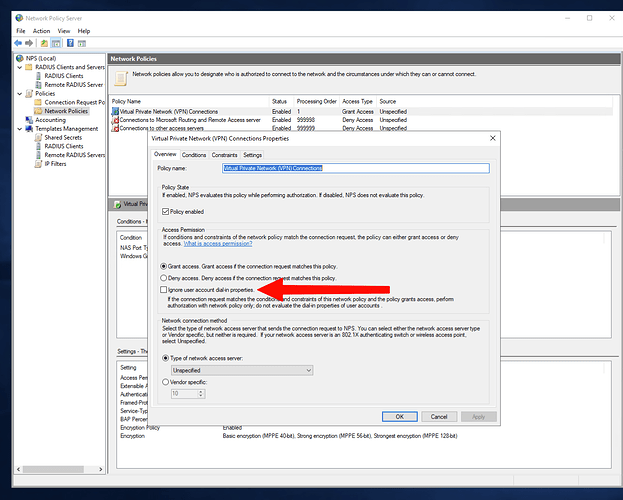Switch to the Settings tab
Viewport: 623px width, 500px height.
tap(252, 155)
